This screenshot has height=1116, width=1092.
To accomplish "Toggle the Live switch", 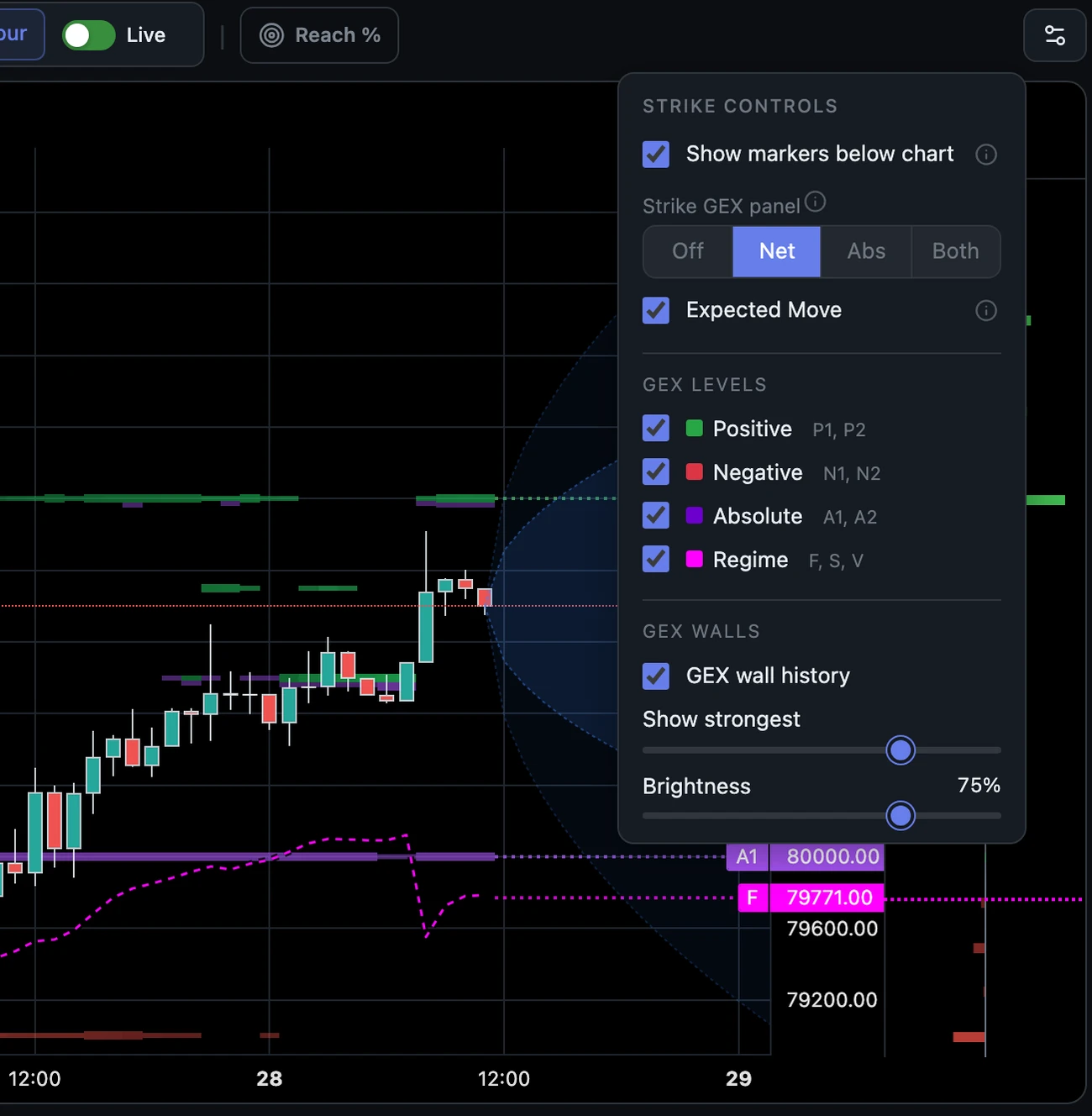I will 89,35.
